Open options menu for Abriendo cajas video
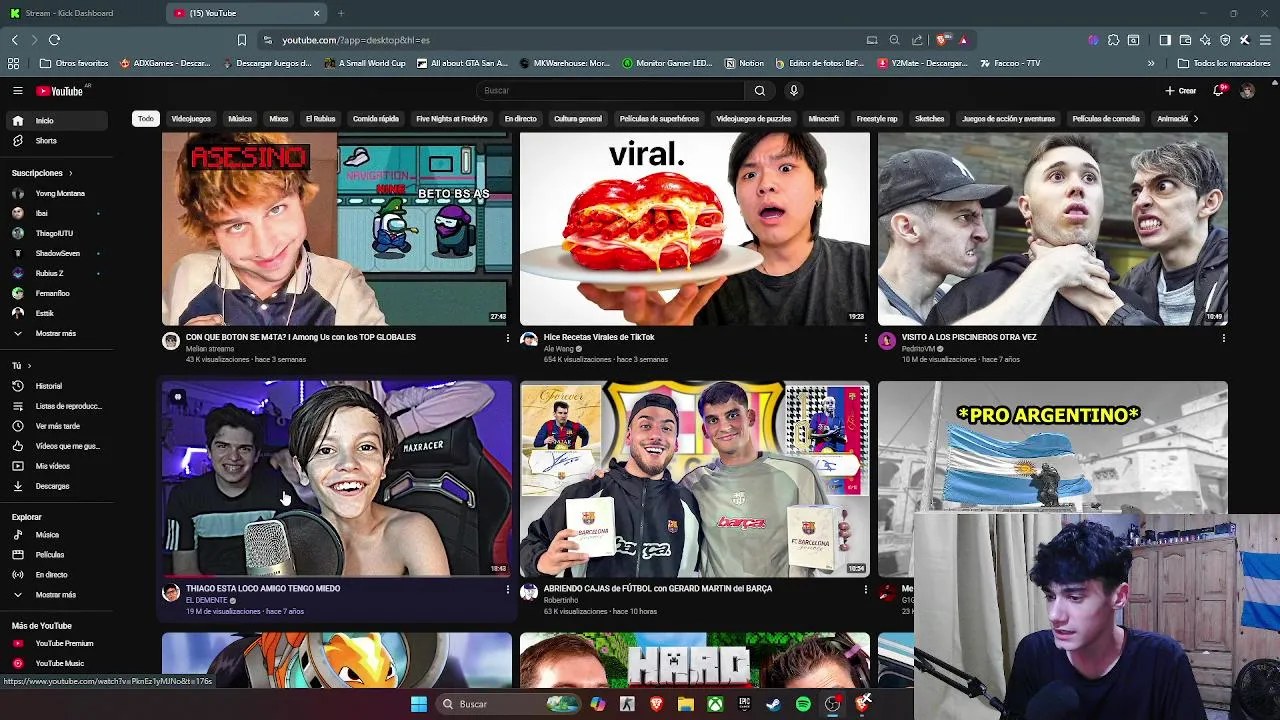This screenshot has width=1280, height=720. tap(865, 589)
